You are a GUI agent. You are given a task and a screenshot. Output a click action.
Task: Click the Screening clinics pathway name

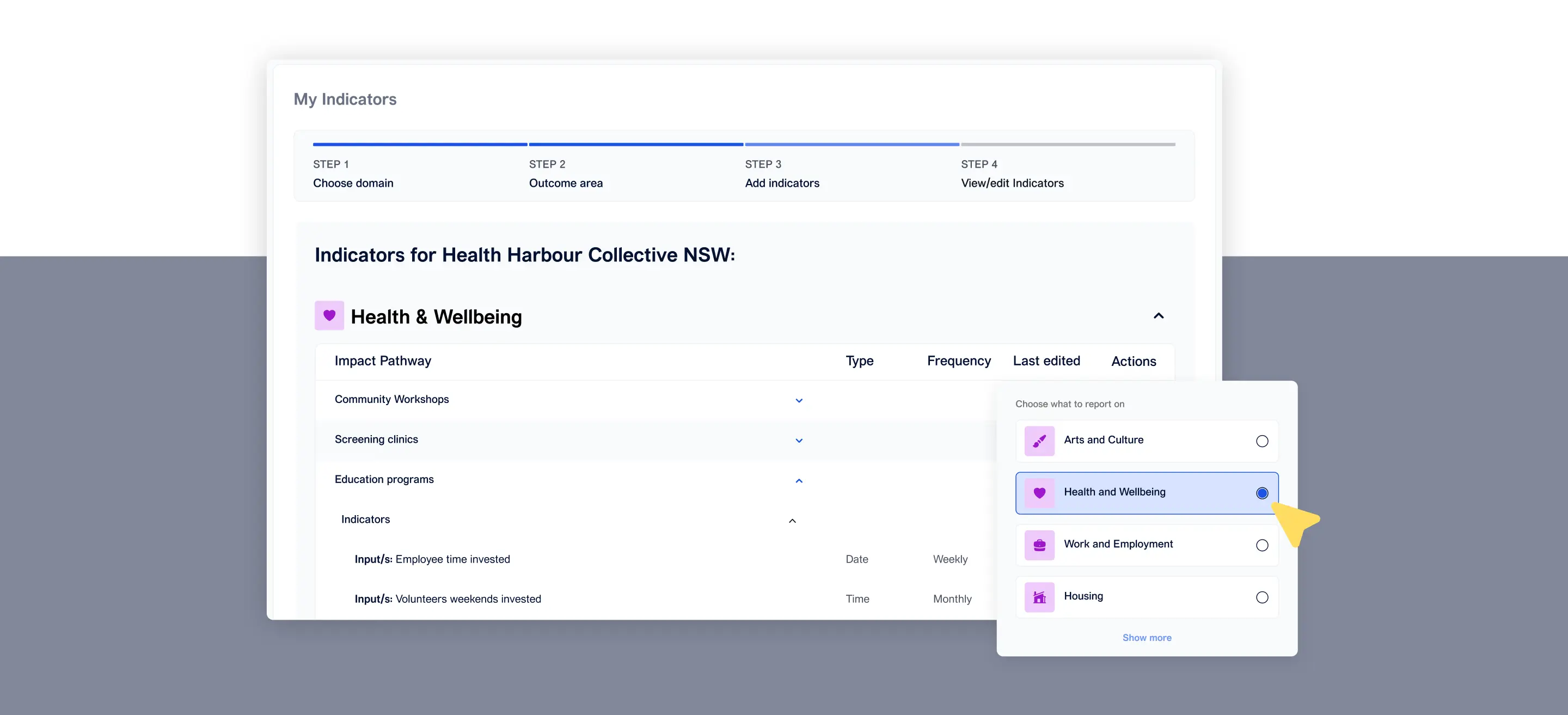(376, 439)
